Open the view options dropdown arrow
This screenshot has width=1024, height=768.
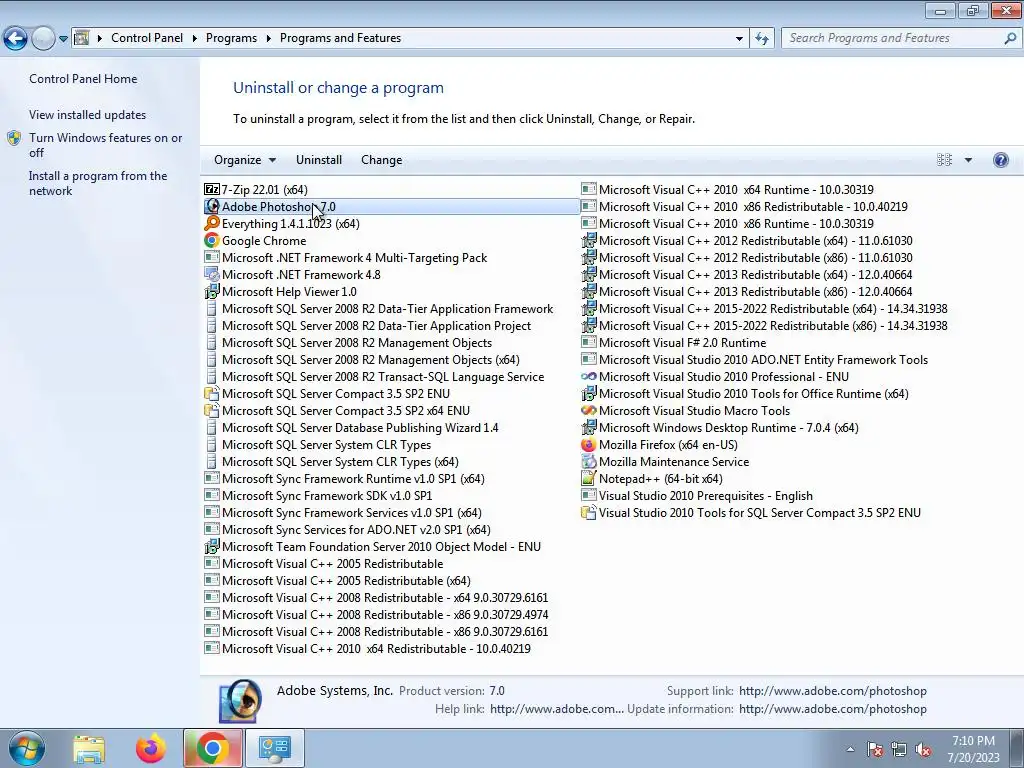968,160
